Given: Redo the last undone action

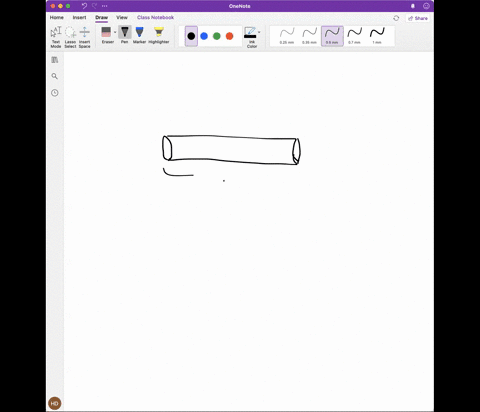Looking at the screenshot, I should pos(95,6).
